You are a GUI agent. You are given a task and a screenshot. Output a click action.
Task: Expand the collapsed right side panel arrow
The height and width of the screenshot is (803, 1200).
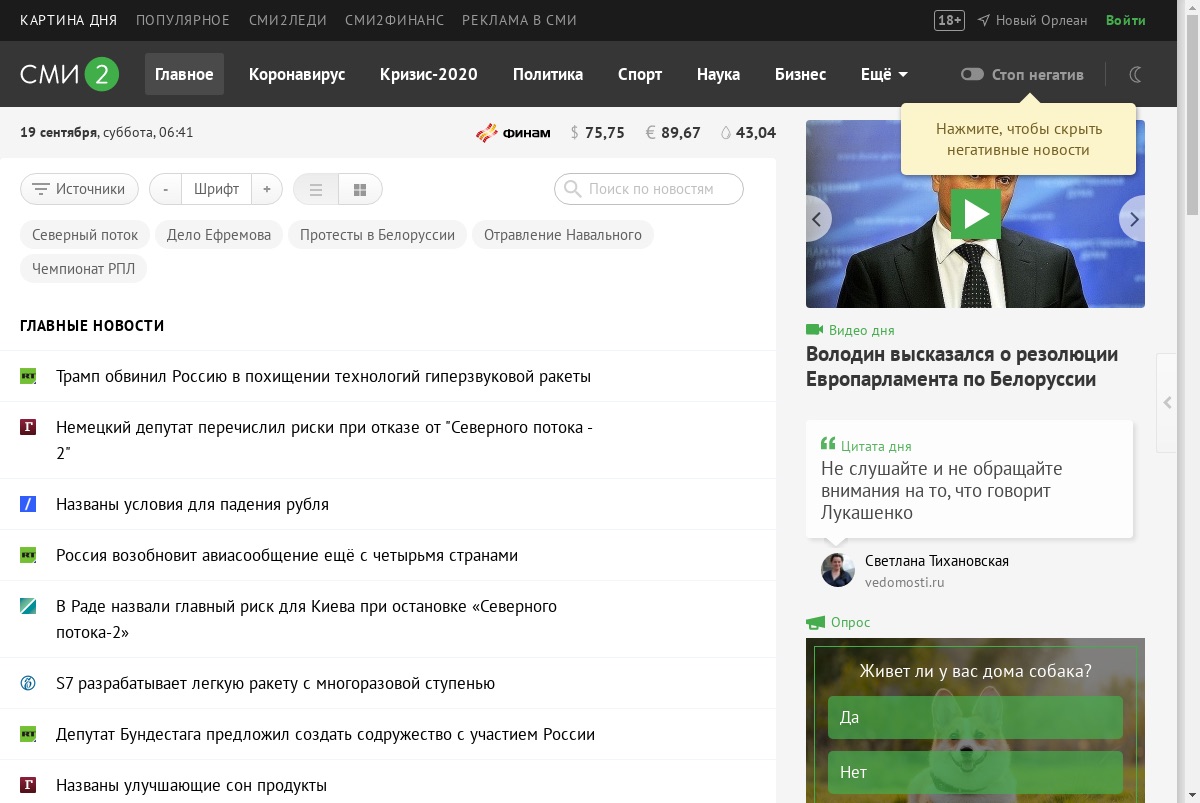pyautogui.click(x=1168, y=402)
